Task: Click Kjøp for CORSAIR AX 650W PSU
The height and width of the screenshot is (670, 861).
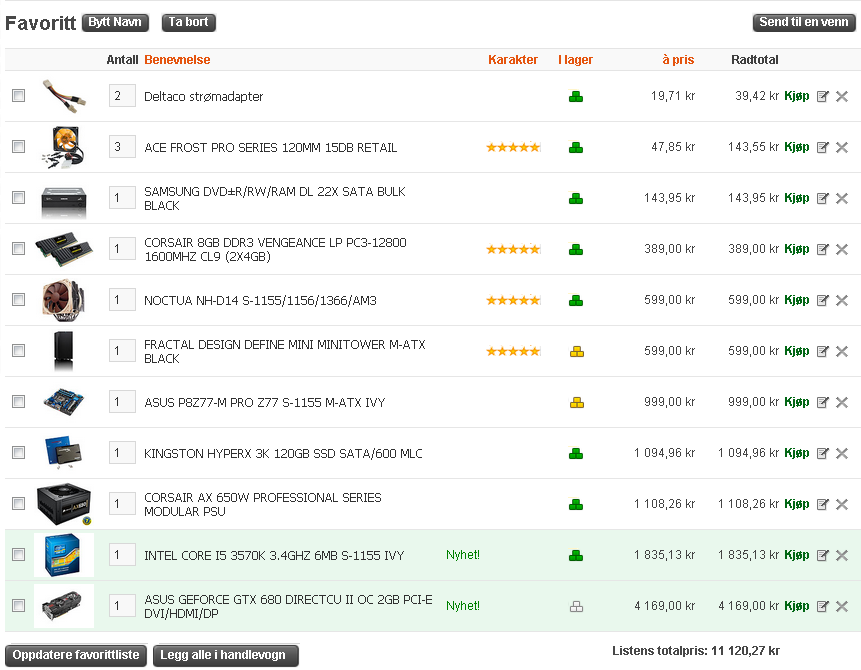Action: point(797,504)
